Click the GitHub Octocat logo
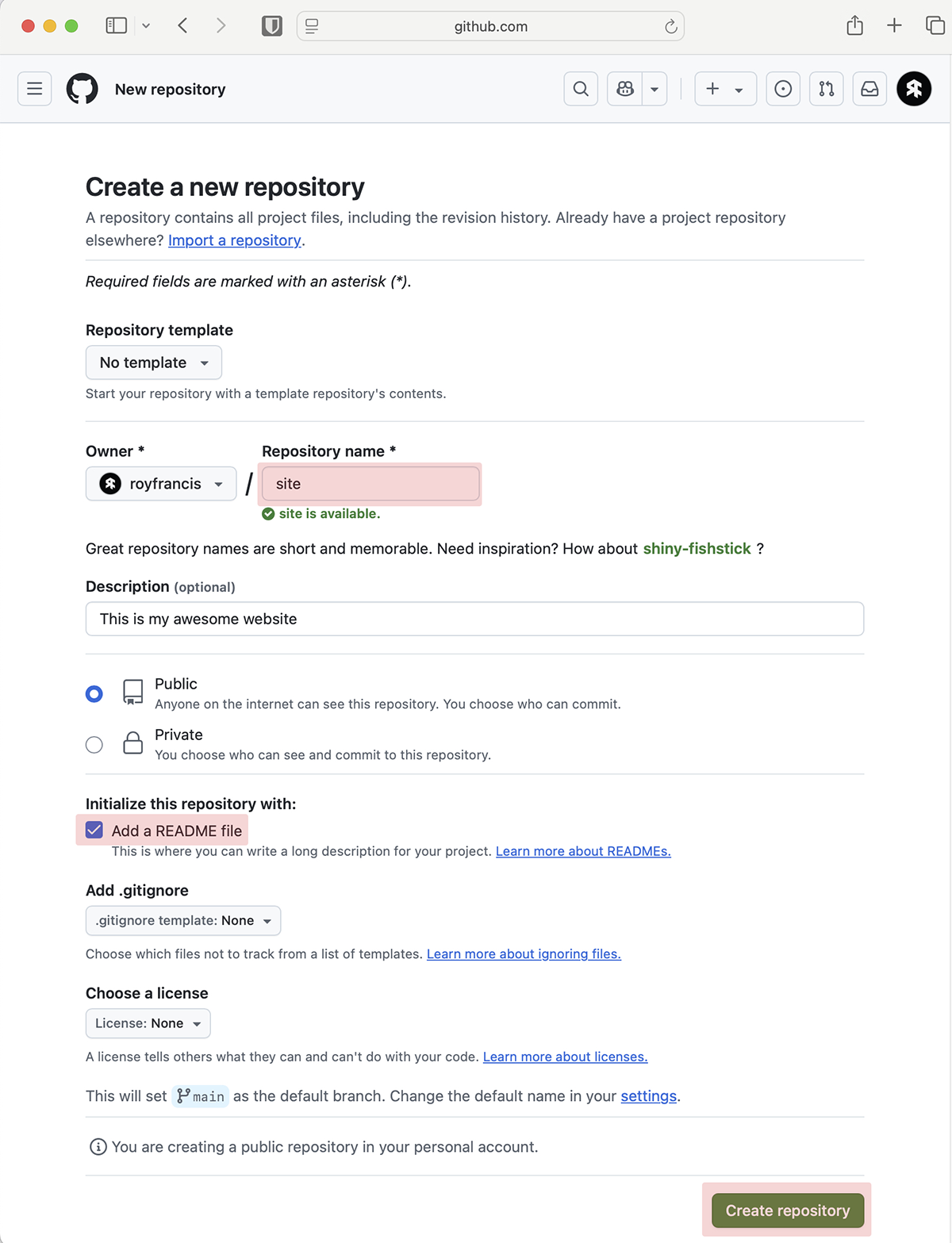Viewport: 952px width, 1243px height. tap(83, 89)
